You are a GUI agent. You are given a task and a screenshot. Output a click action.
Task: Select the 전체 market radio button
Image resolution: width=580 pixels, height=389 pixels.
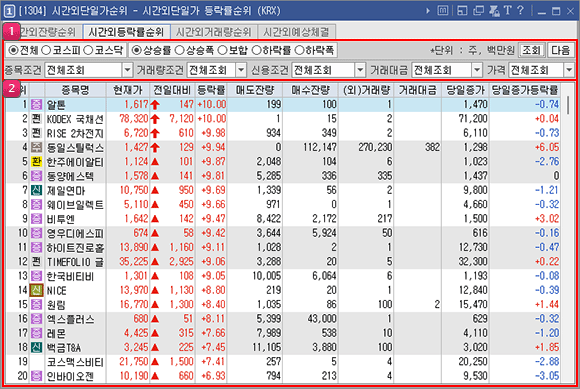13,50
